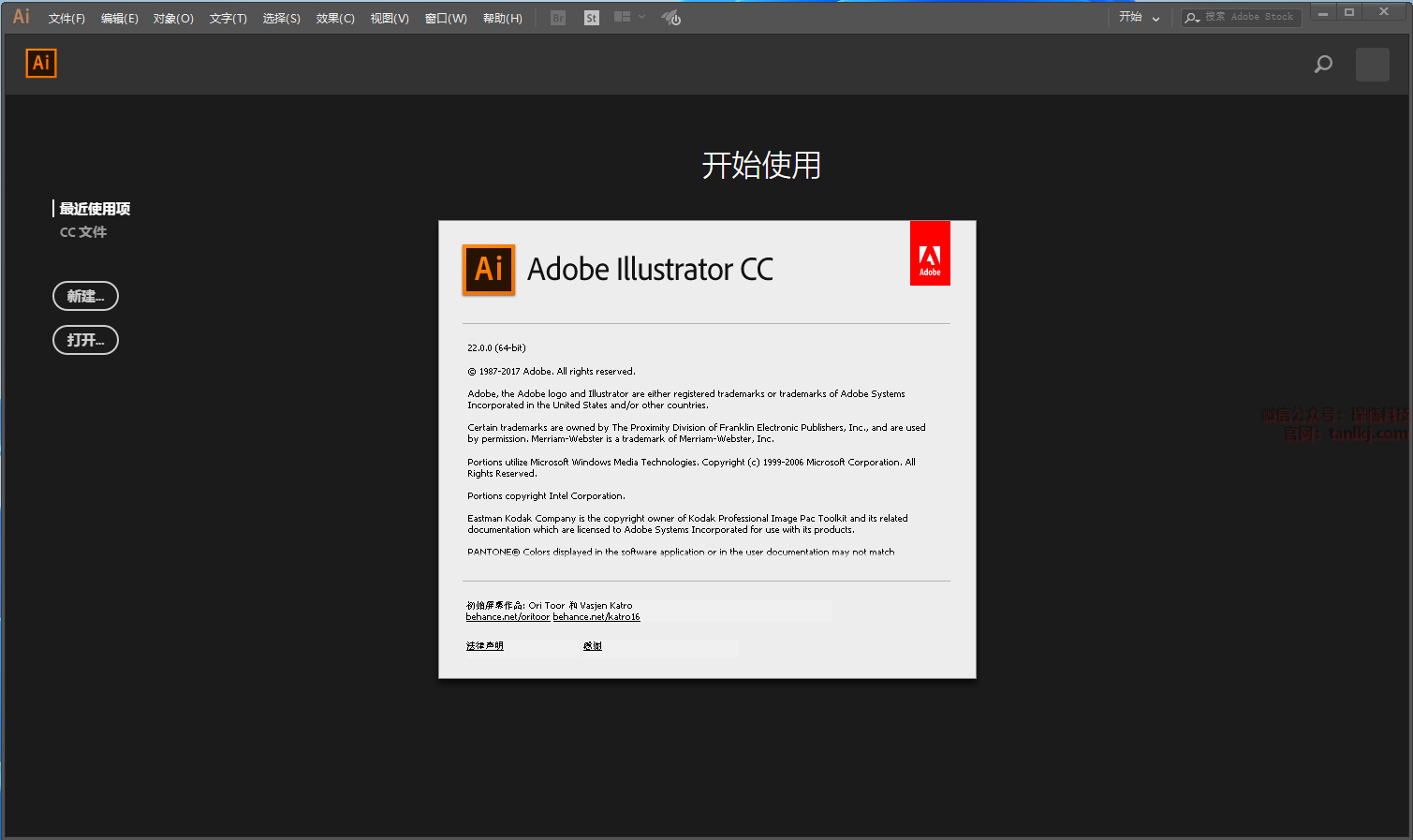The height and width of the screenshot is (840, 1413).
Task: Open the 效果(C) menu
Action: (334, 19)
